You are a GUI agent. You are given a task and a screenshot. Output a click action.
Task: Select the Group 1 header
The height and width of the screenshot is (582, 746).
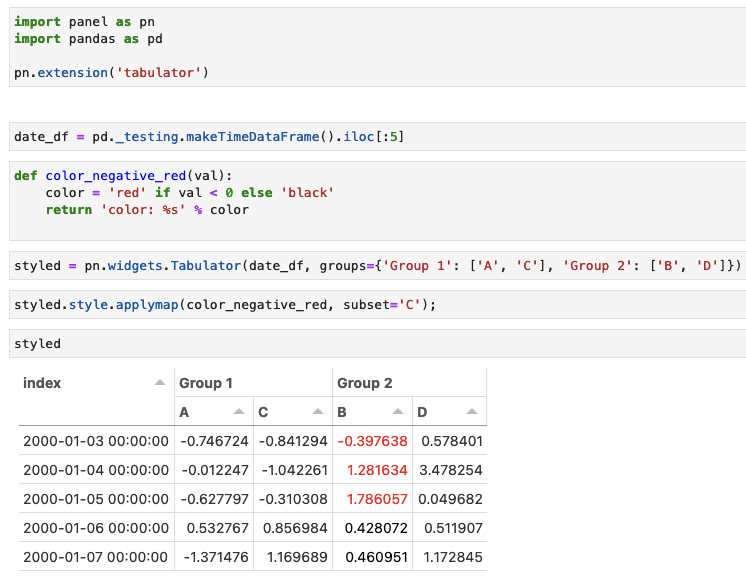[x=206, y=383]
